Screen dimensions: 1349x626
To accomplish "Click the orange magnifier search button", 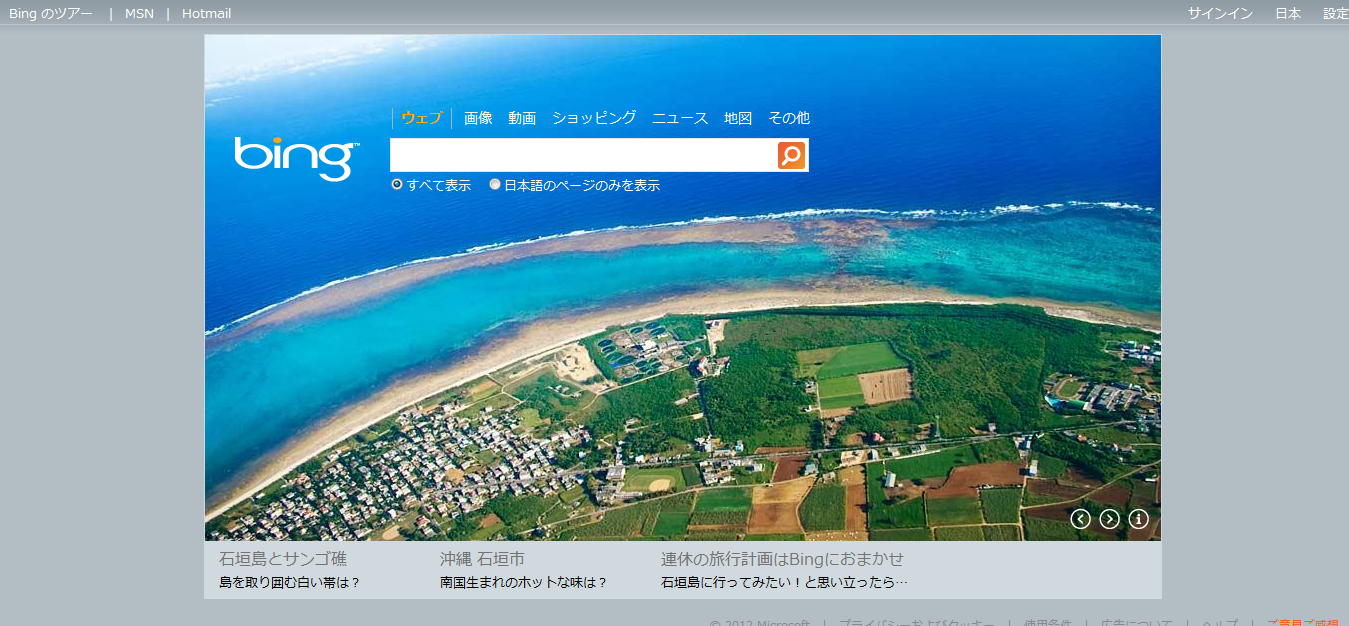I will pyautogui.click(x=791, y=155).
